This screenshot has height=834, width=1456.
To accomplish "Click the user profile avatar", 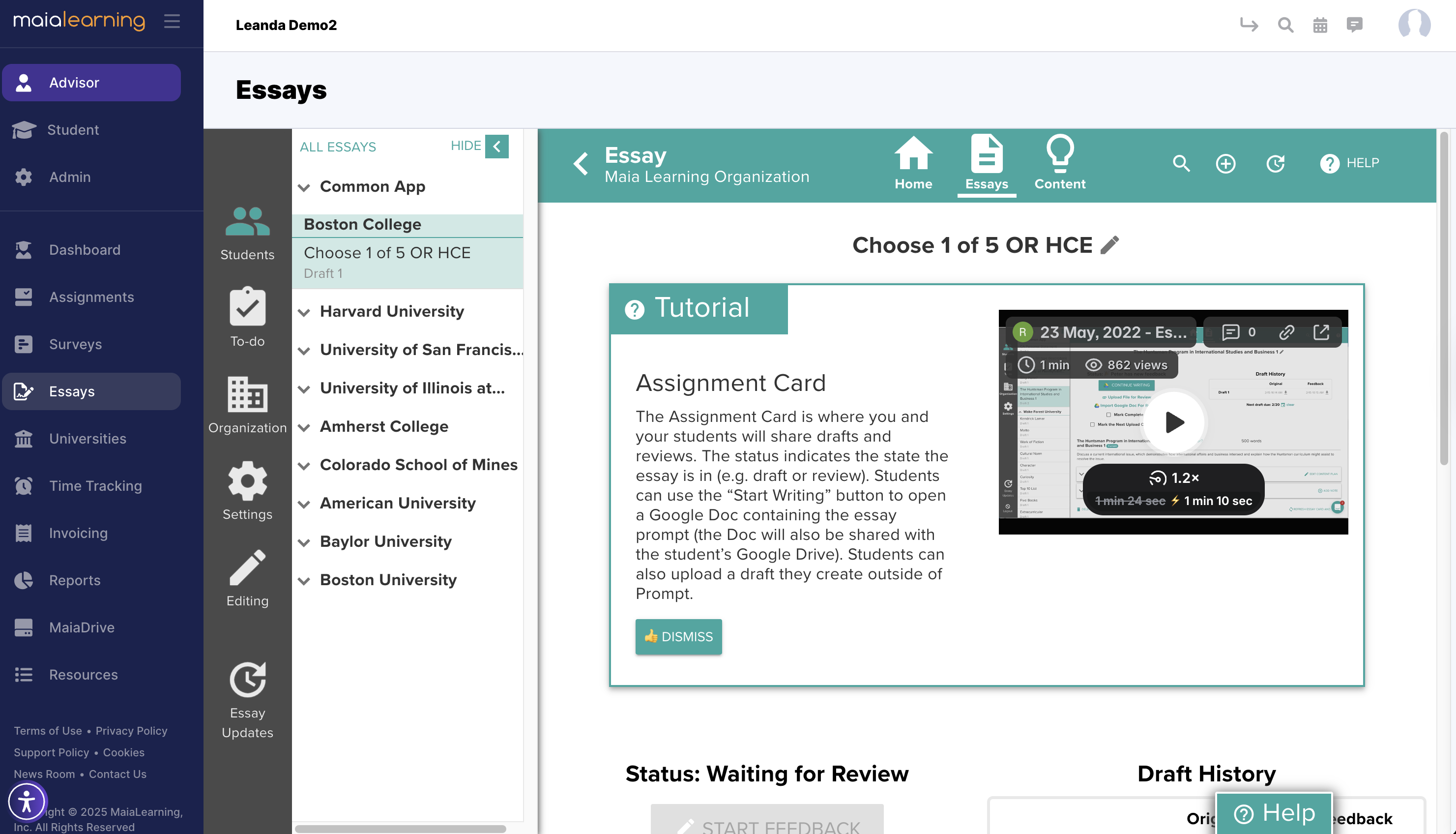I will [1414, 24].
